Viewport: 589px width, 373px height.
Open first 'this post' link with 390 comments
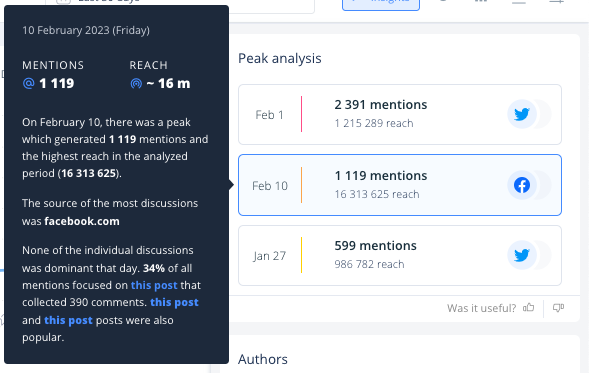(154, 285)
